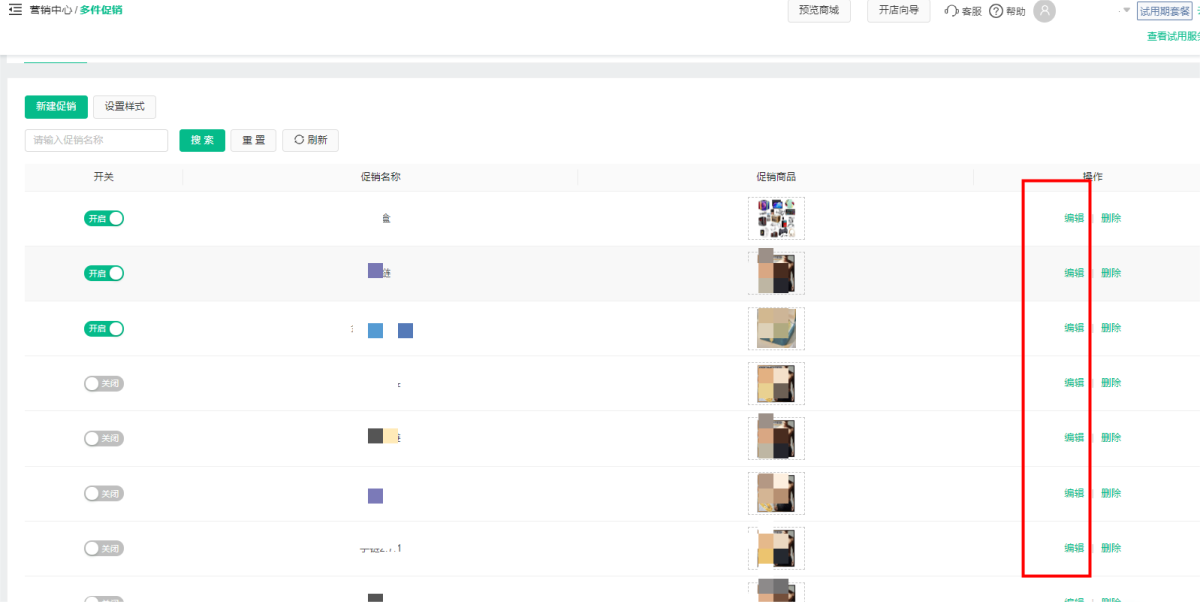
Task: Open the first row's promotion product thumbnail
Action: click(776, 218)
